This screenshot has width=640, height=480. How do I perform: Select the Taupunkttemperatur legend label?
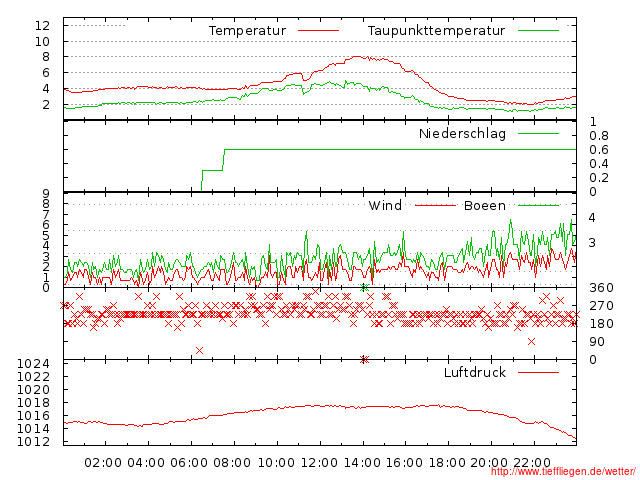436,31
